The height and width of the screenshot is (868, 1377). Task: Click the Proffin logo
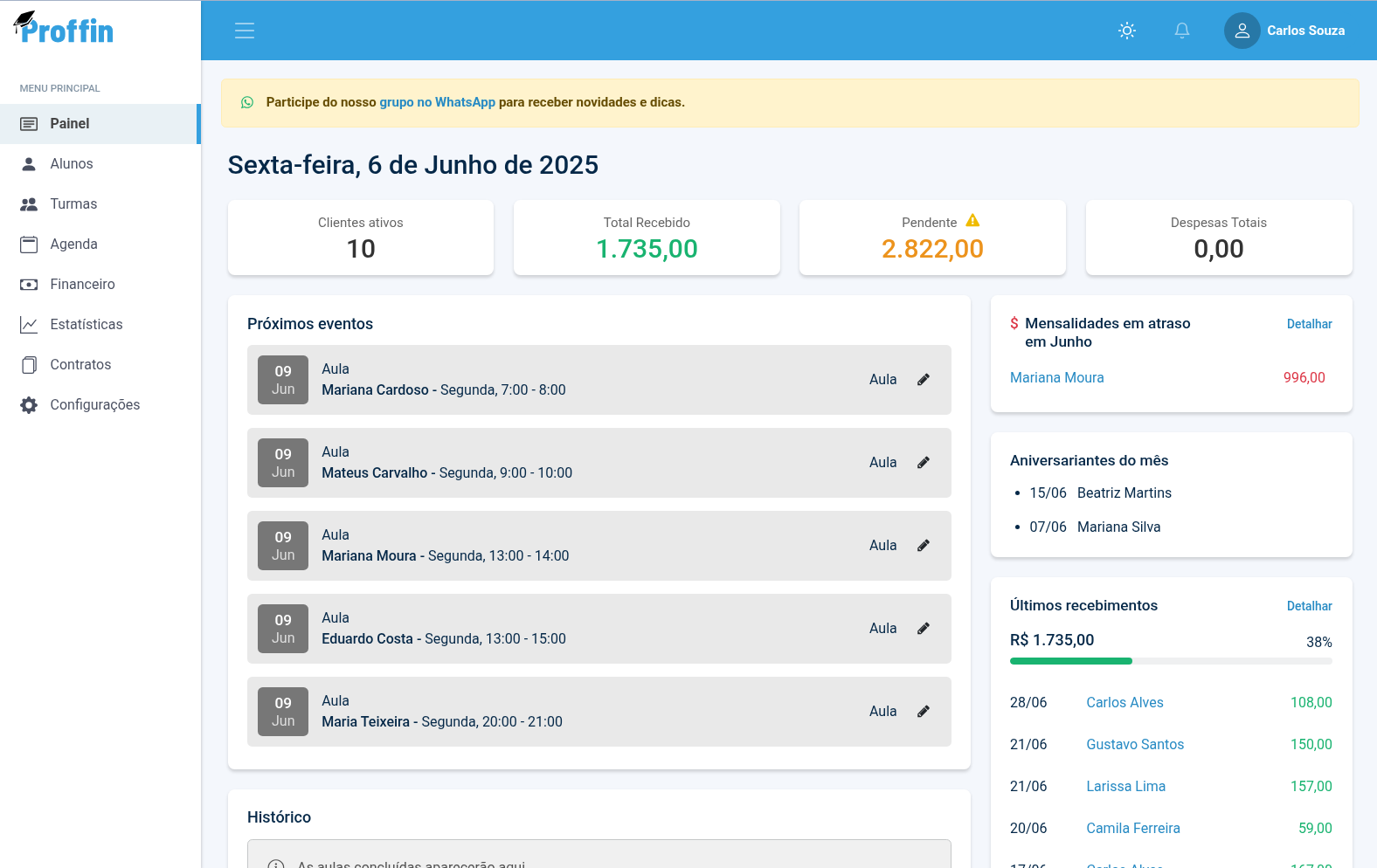pyautogui.click(x=64, y=29)
